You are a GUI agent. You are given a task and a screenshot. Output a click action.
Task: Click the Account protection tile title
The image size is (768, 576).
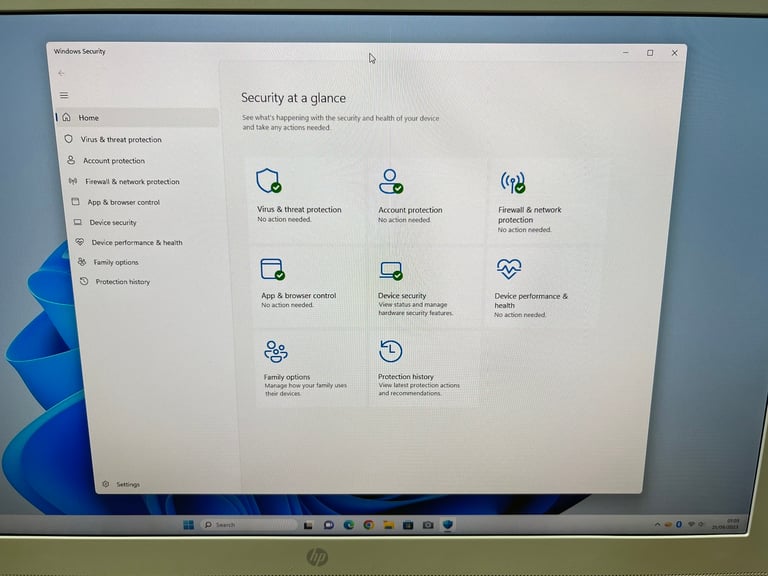410,210
